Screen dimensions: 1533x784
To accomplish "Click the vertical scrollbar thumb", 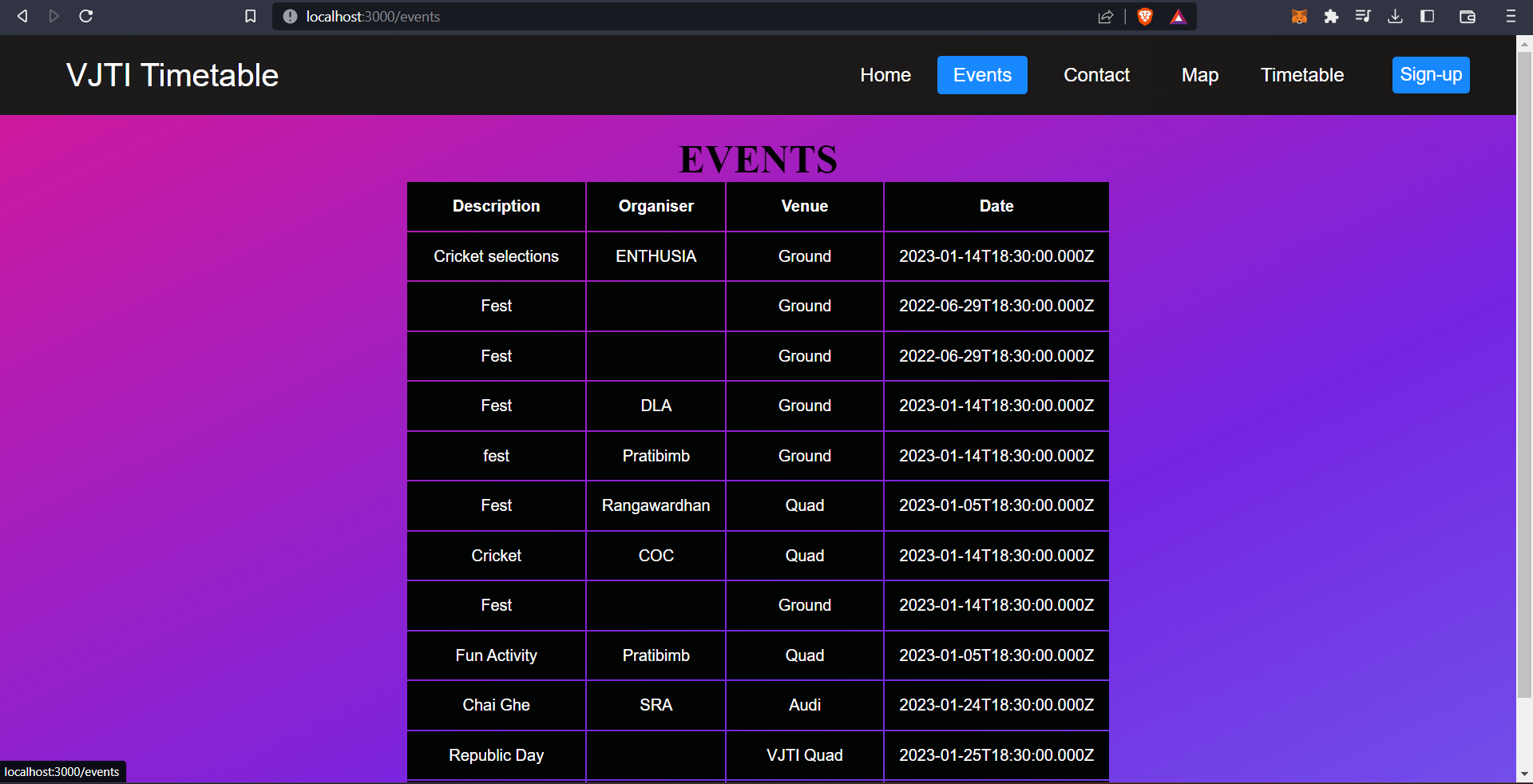I will (x=1524, y=375).
